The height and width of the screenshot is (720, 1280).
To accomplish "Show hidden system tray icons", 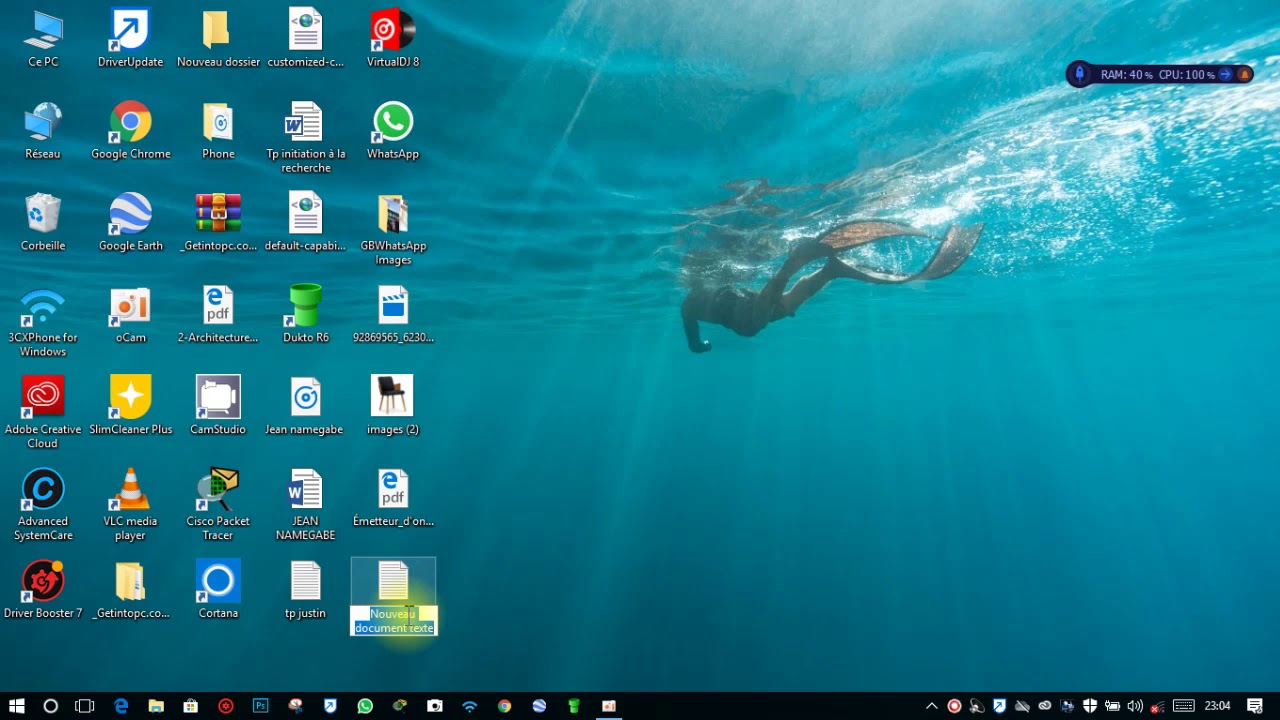I will [x=932, y=706].
